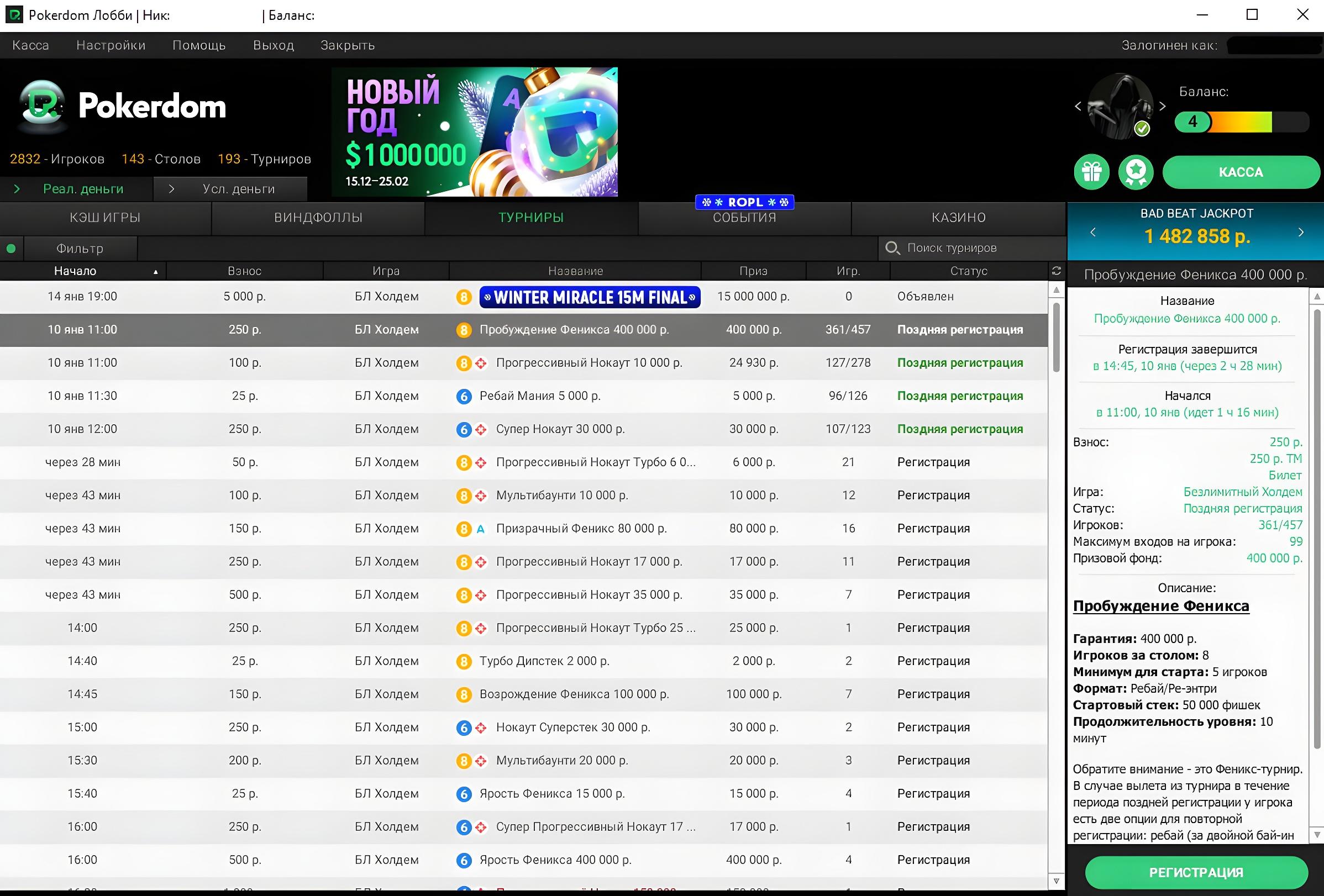Click the РЕГИСТРАЦИЯ button
Screen dimensions: 1324x896
(1196, 872)
